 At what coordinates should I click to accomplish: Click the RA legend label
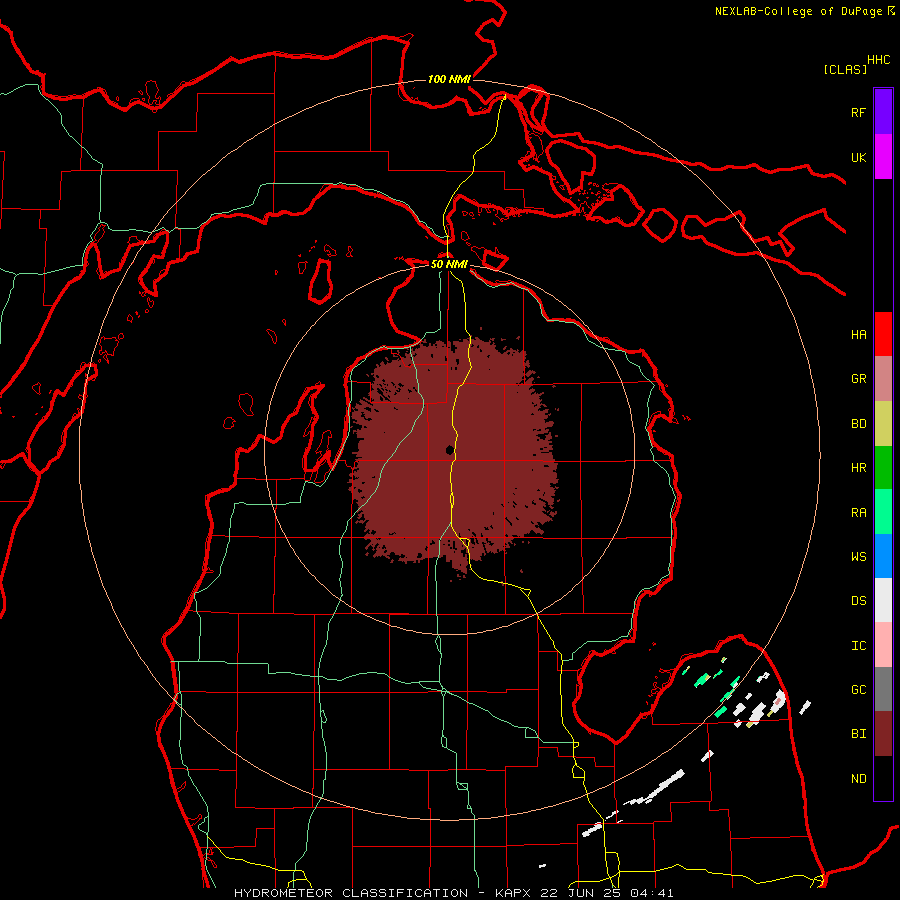[x=858, y=513]
